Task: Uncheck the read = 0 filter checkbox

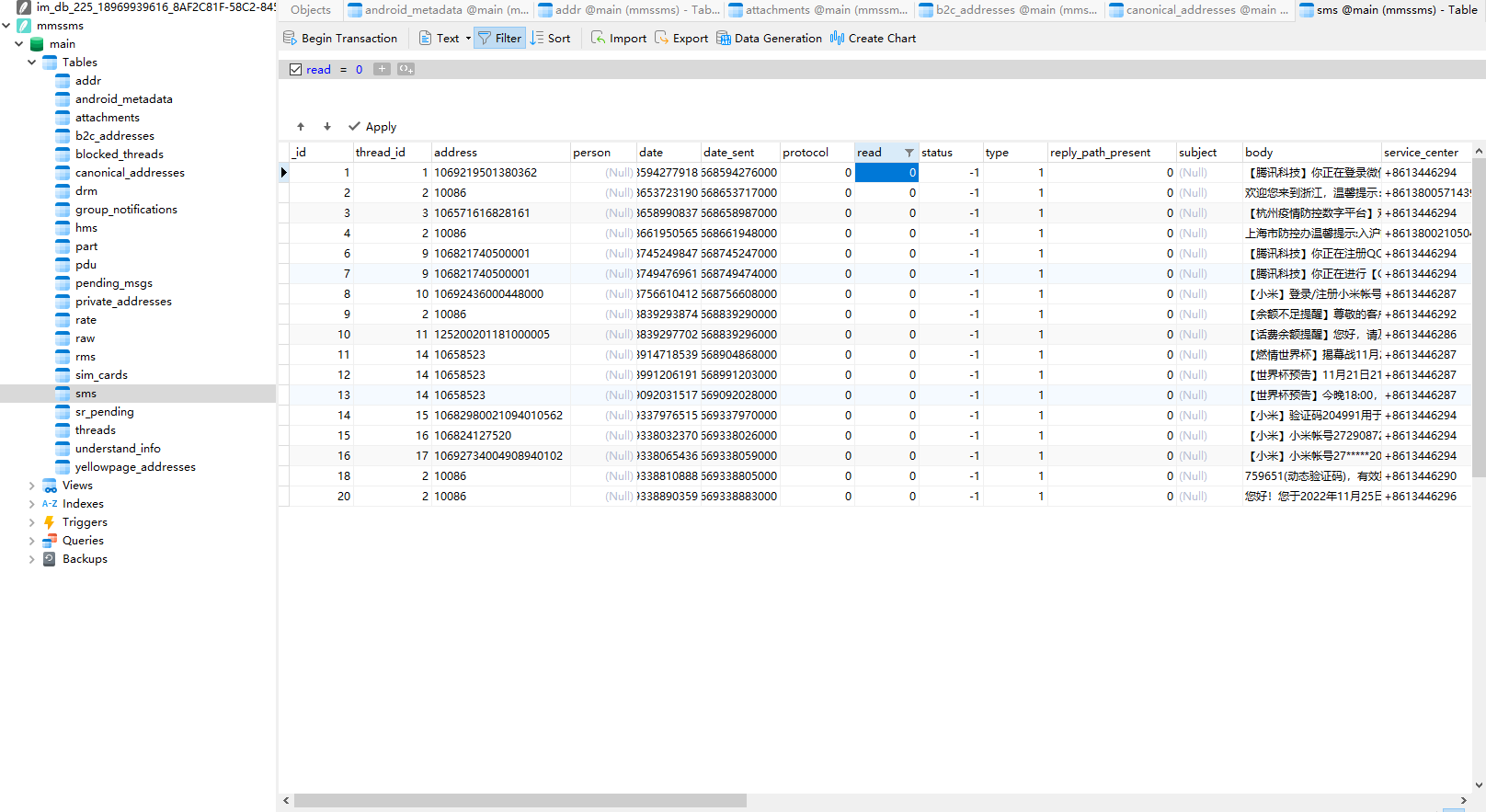Action: click(295, 70)
